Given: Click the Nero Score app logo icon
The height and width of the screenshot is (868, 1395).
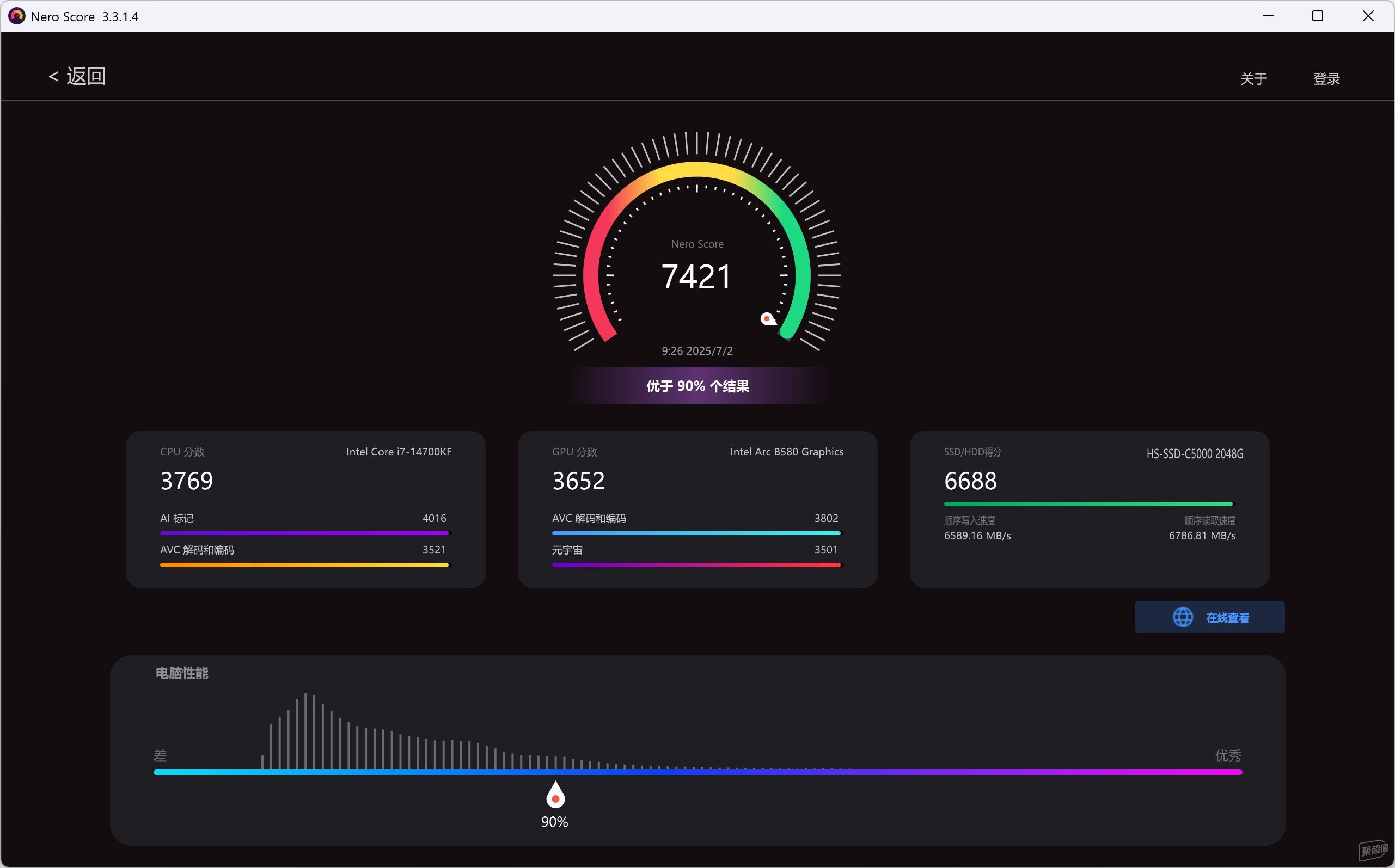Looking at the screenshot, I should (16, 16).
